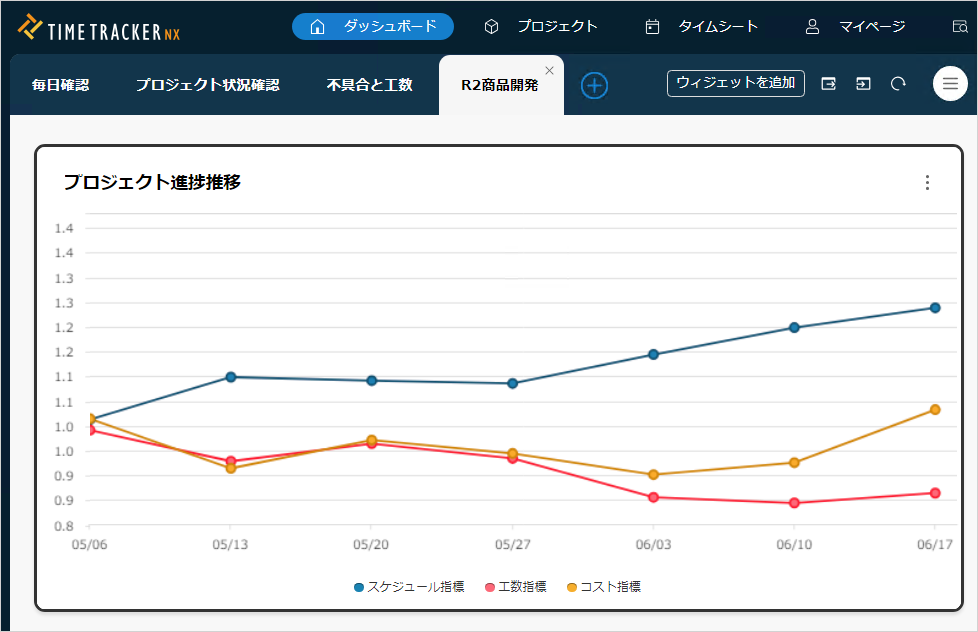Toggle コスト指標 series in legend
Screen dimensions: 978x632
(603, 587)
